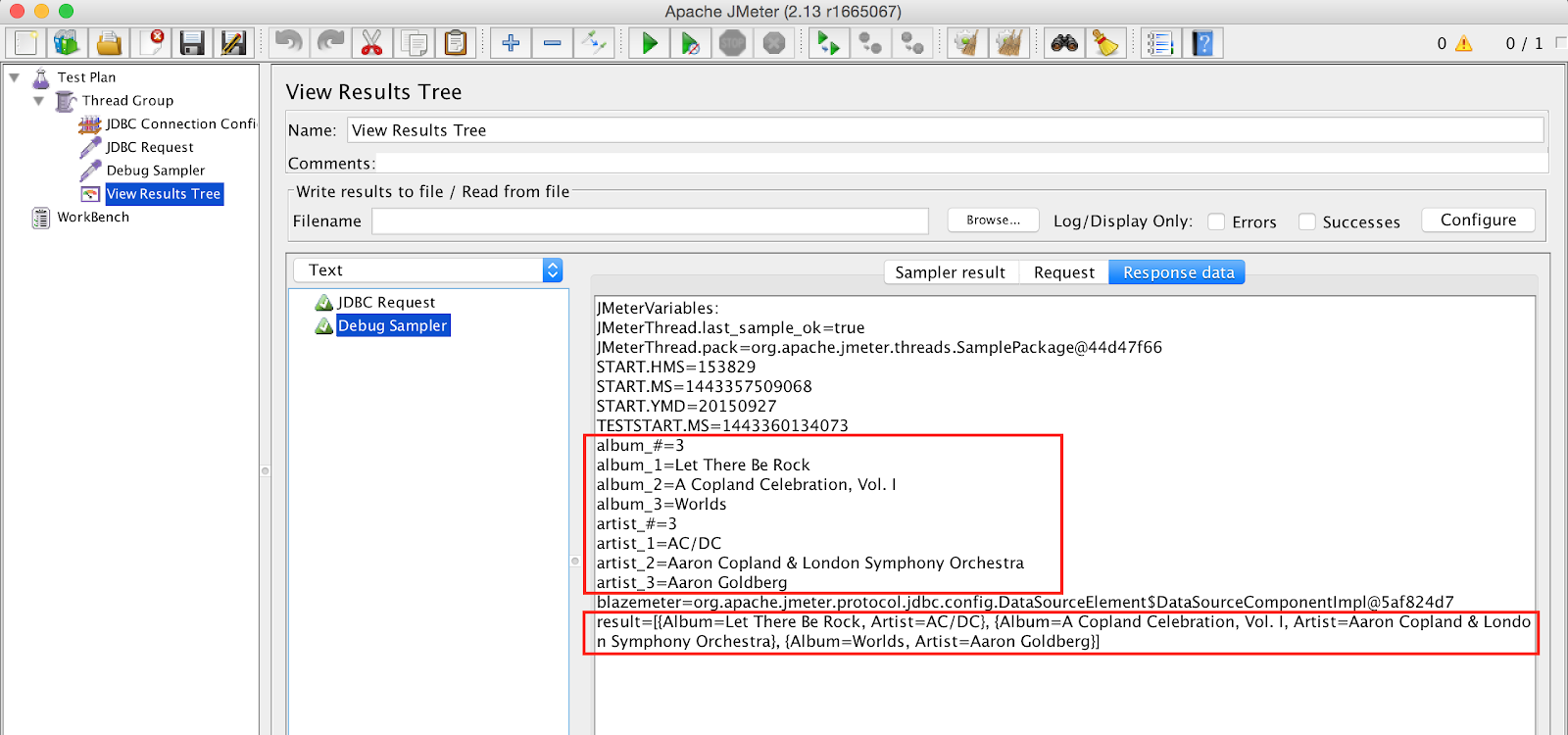
Task: Select the Response data tab
Action: pyautogui.click(x=1178, y=272)
